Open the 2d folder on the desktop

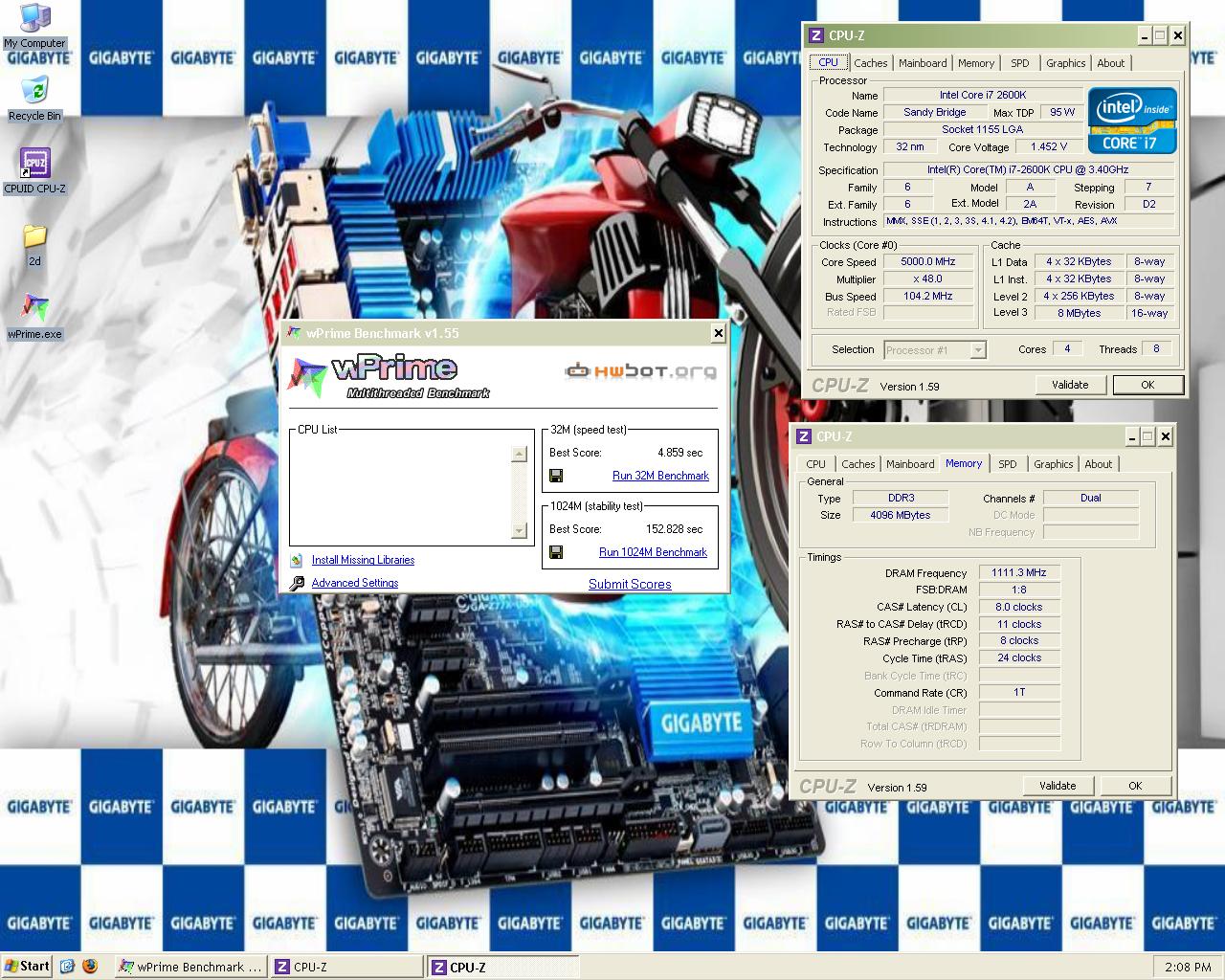coord(34,245)
